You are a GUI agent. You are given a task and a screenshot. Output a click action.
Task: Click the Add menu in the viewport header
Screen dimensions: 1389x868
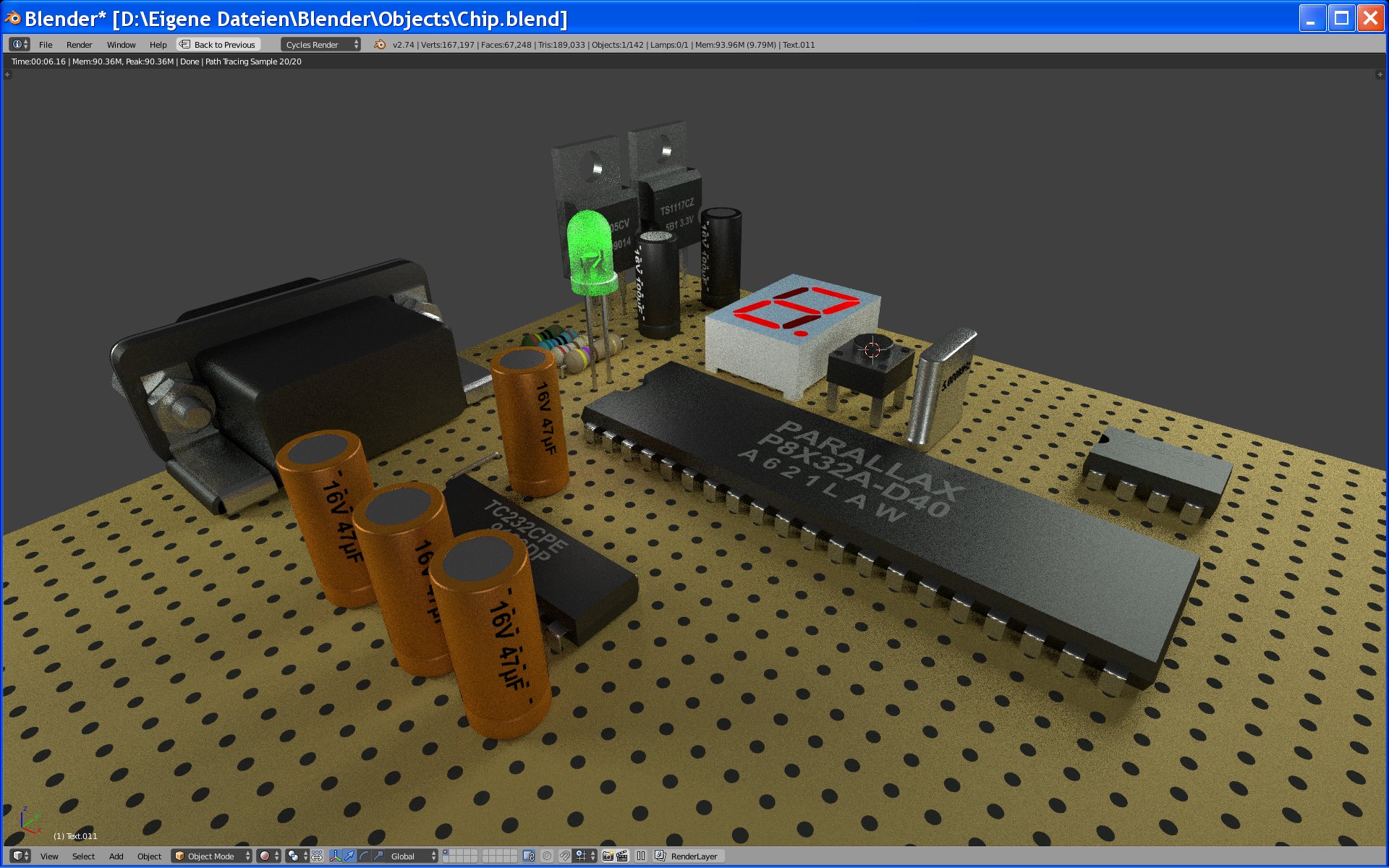click(116, 856)
